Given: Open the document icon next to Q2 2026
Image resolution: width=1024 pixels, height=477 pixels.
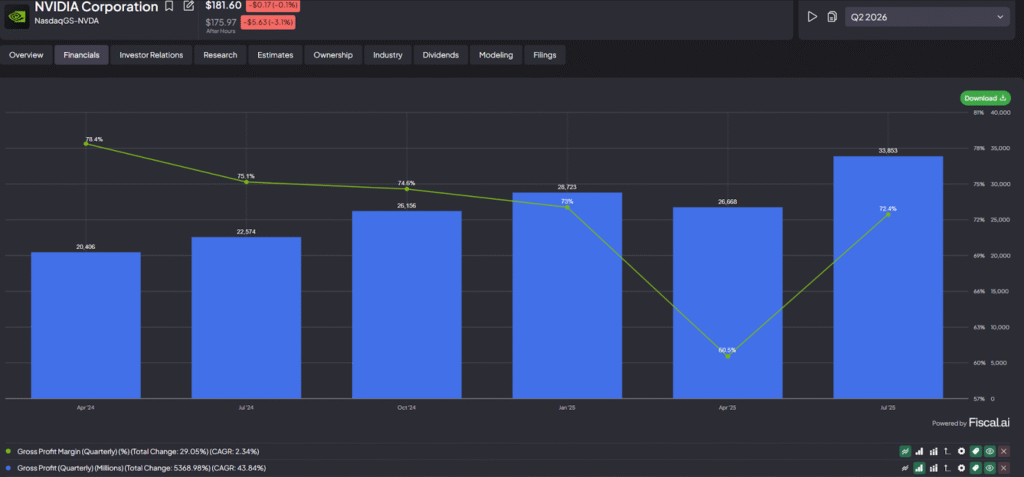Looking at the screenshot, I should click(x=831, y=17).
